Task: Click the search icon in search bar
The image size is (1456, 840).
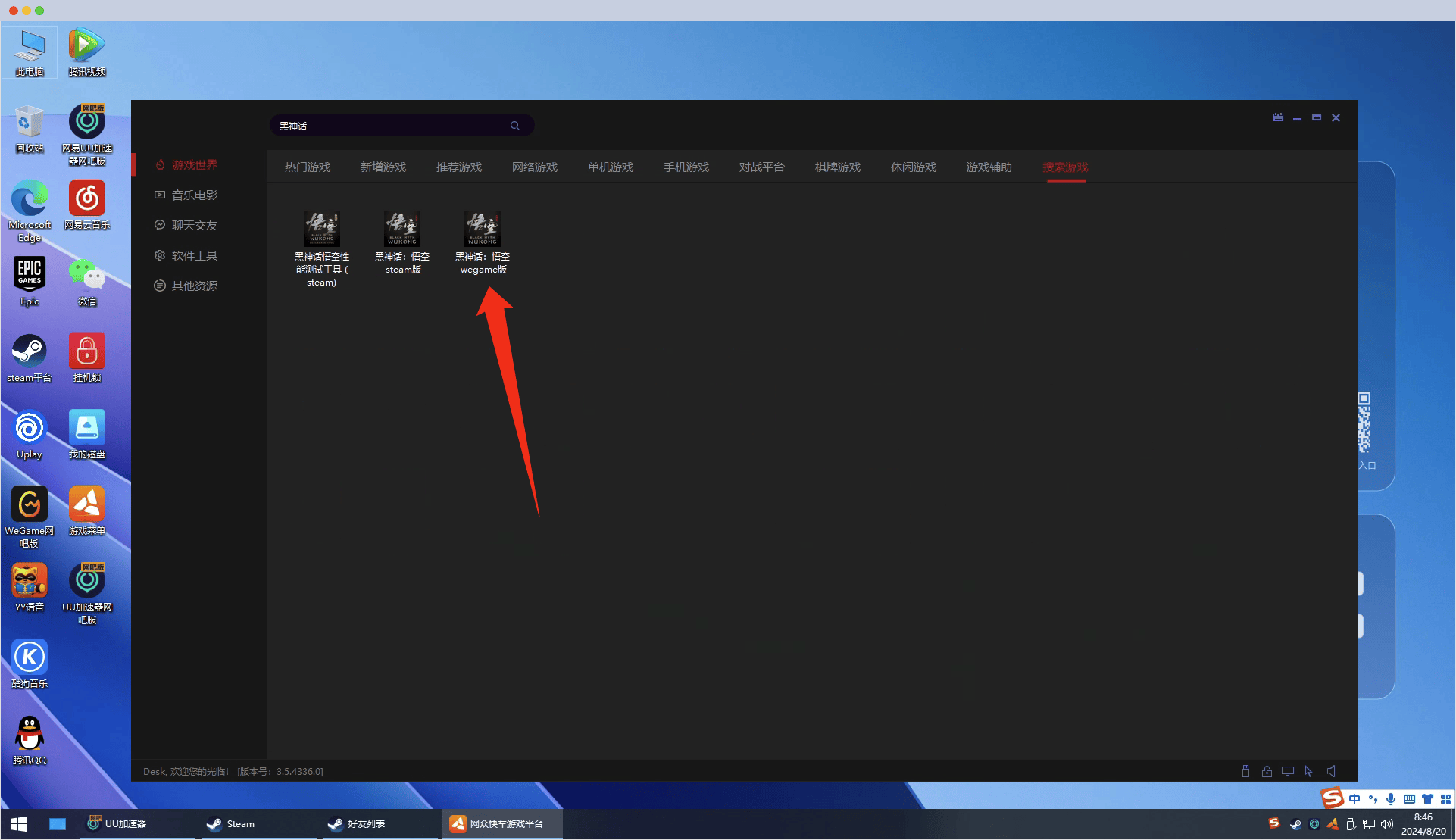Action: pyautogui.click(x=516, y=125)
